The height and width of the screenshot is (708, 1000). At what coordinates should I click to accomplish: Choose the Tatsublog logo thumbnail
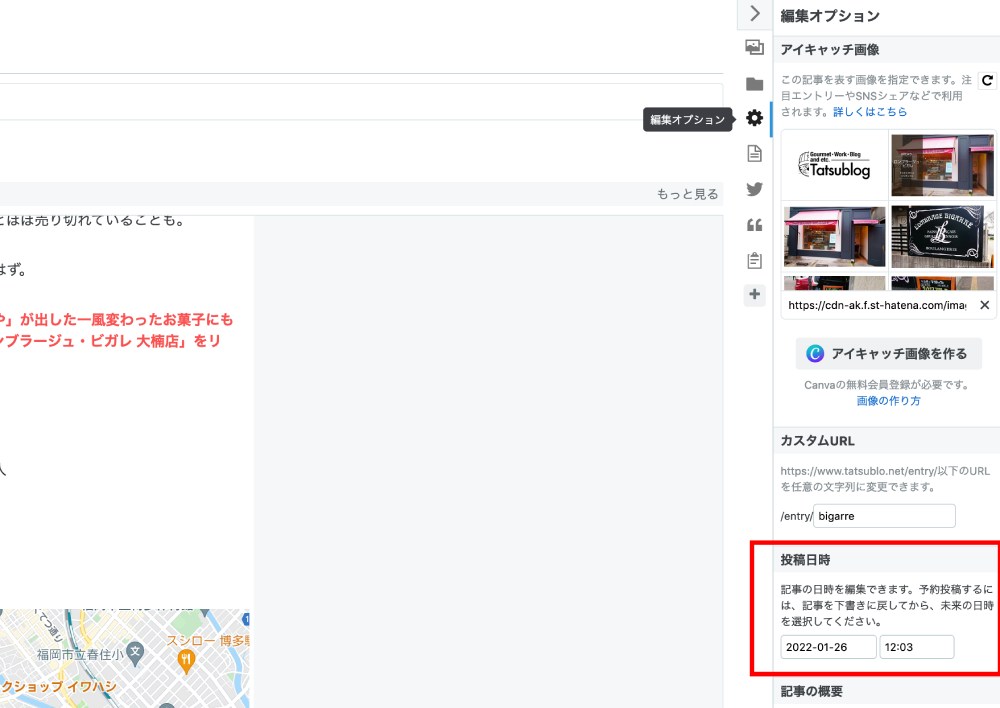834,165
